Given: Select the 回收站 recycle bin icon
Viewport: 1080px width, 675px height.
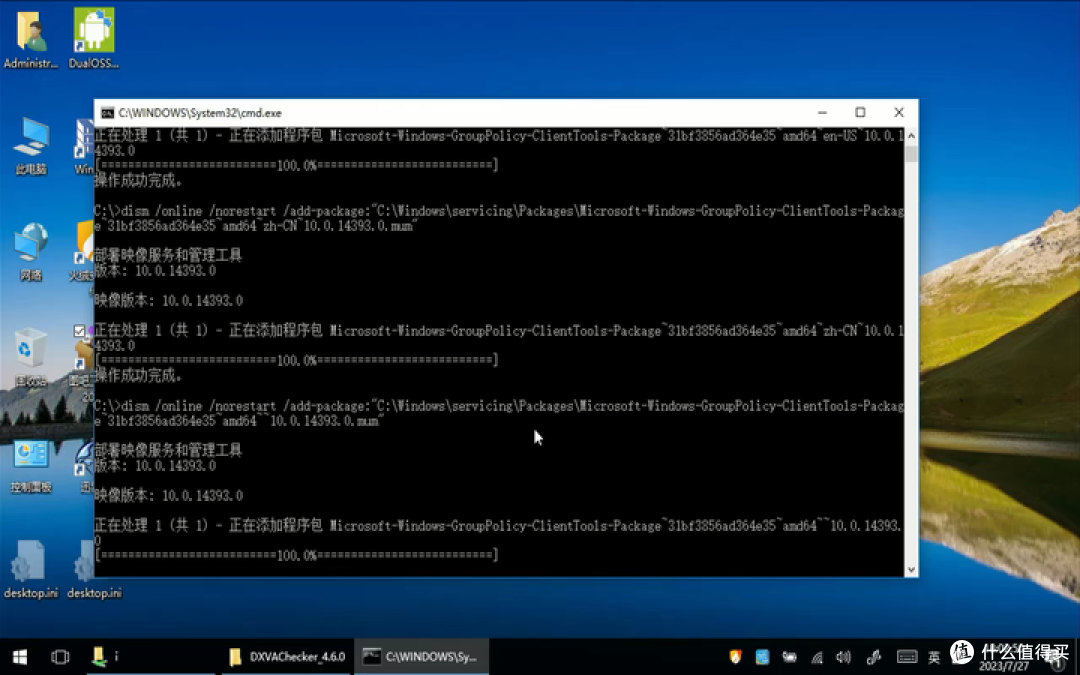Looking at the screenshot, I should tap(31, 357).
